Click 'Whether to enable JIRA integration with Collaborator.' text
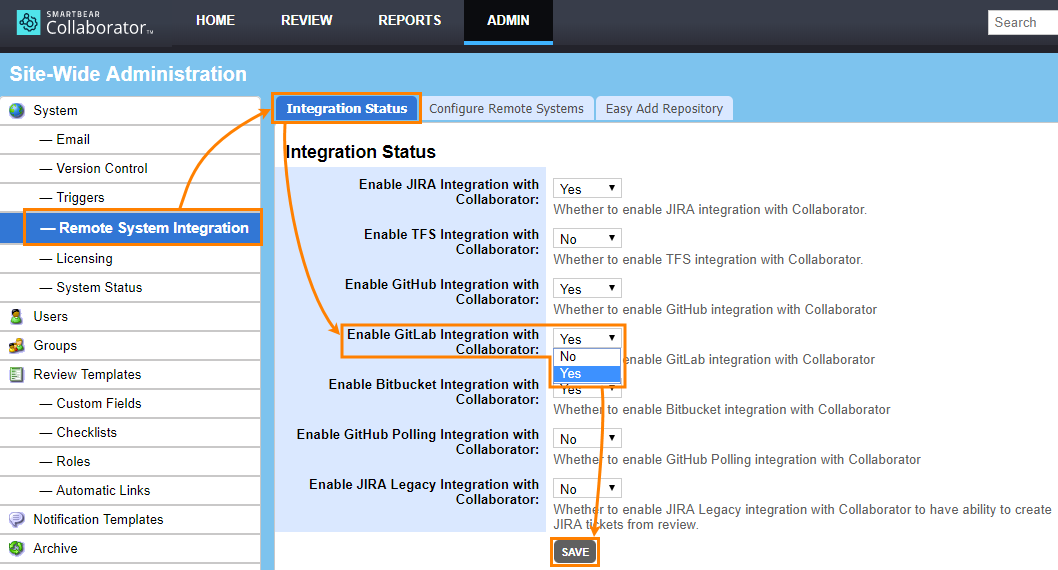 (710, 210)
